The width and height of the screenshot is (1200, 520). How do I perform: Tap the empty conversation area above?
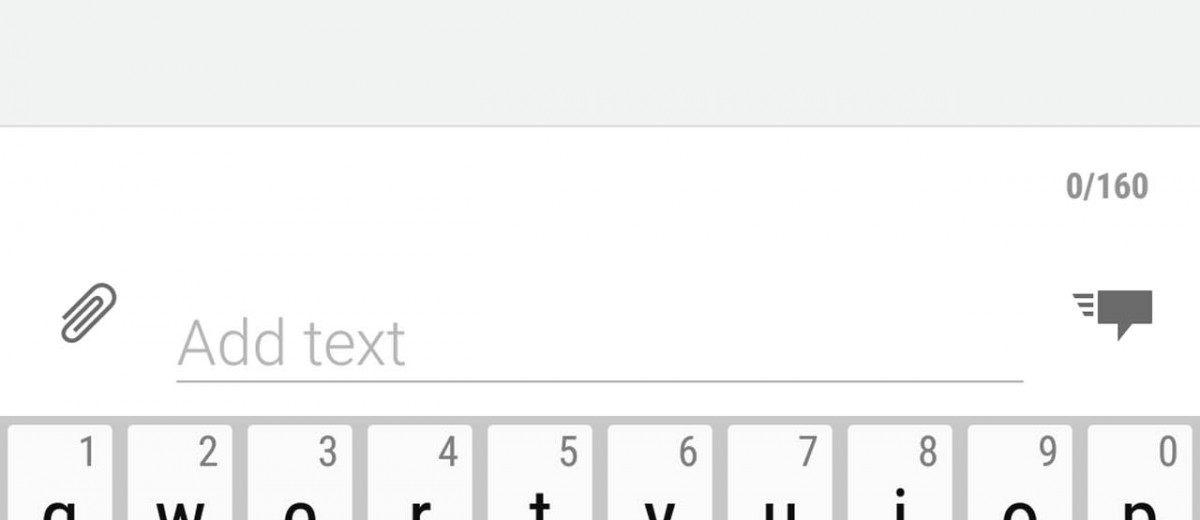click(600, 62)
